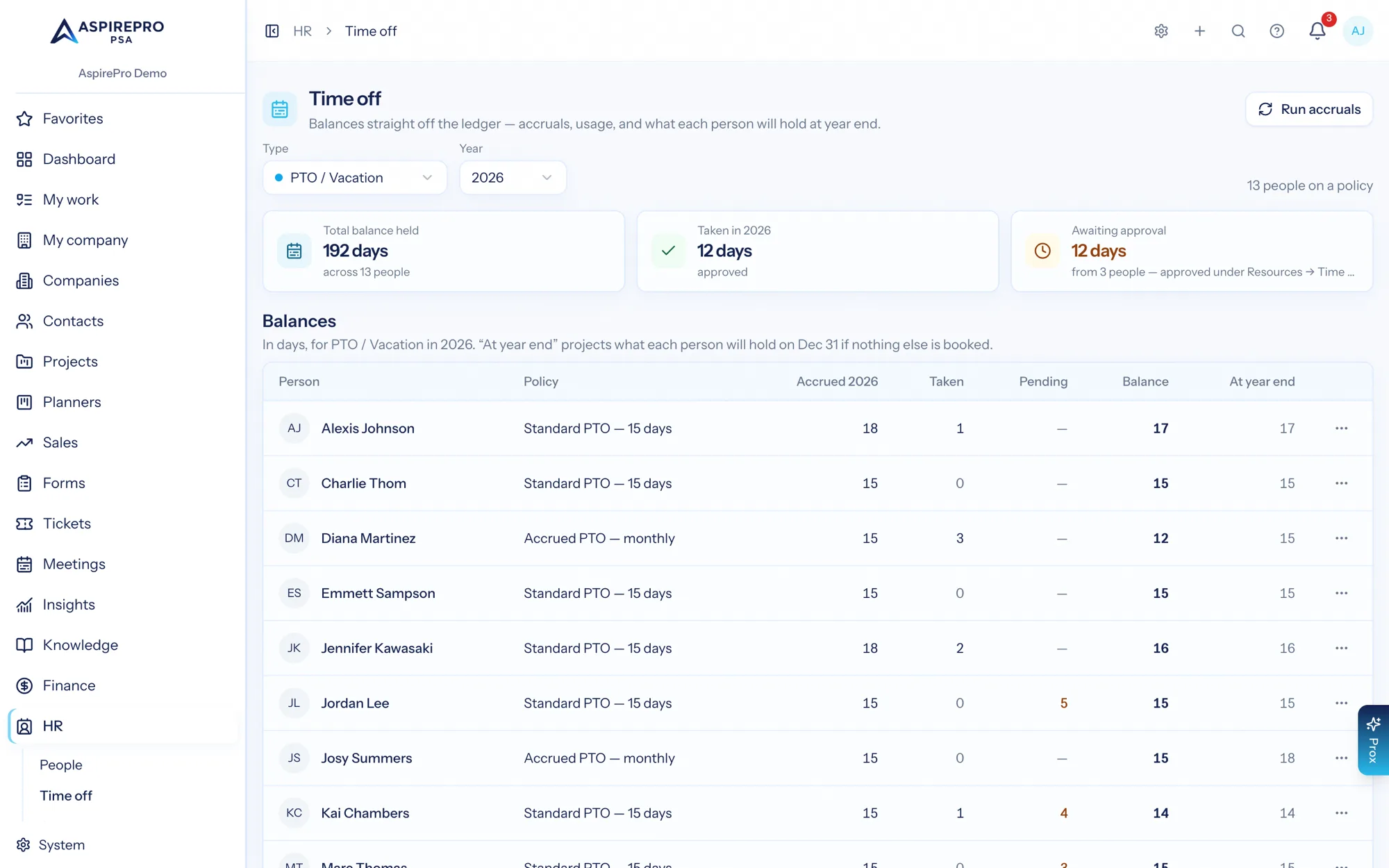The image size is (1389, 868).
Task: Expand the 2026 year dropdown
Action: coord(513,178)
